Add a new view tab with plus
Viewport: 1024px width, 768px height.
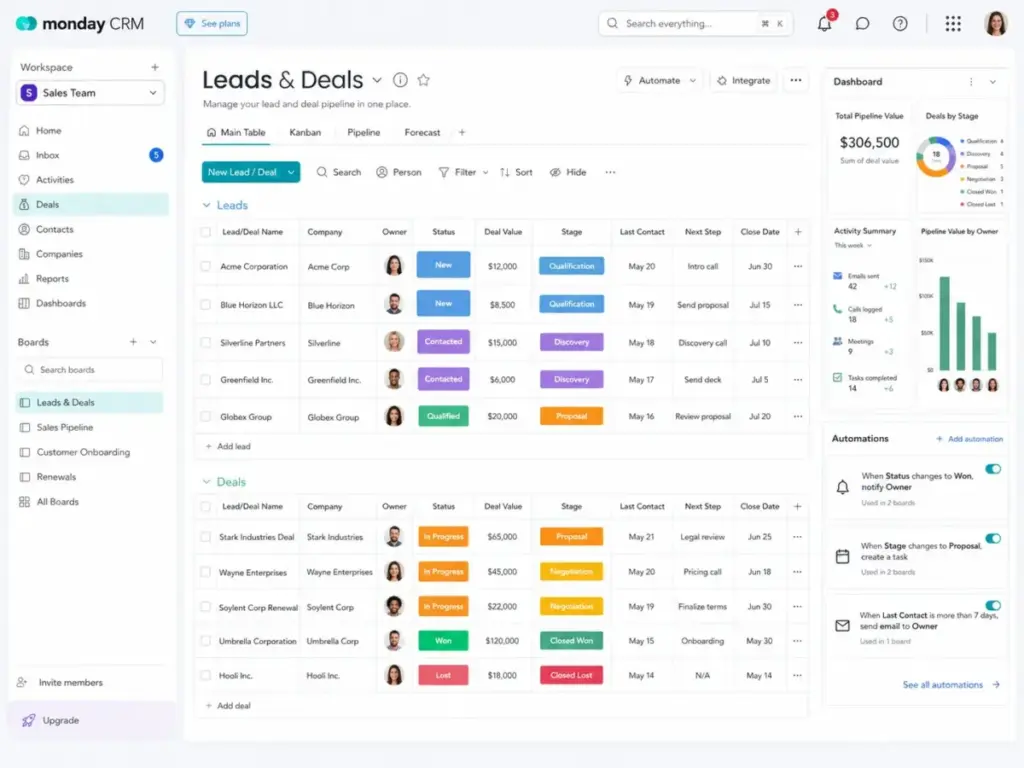pos(462,132)
